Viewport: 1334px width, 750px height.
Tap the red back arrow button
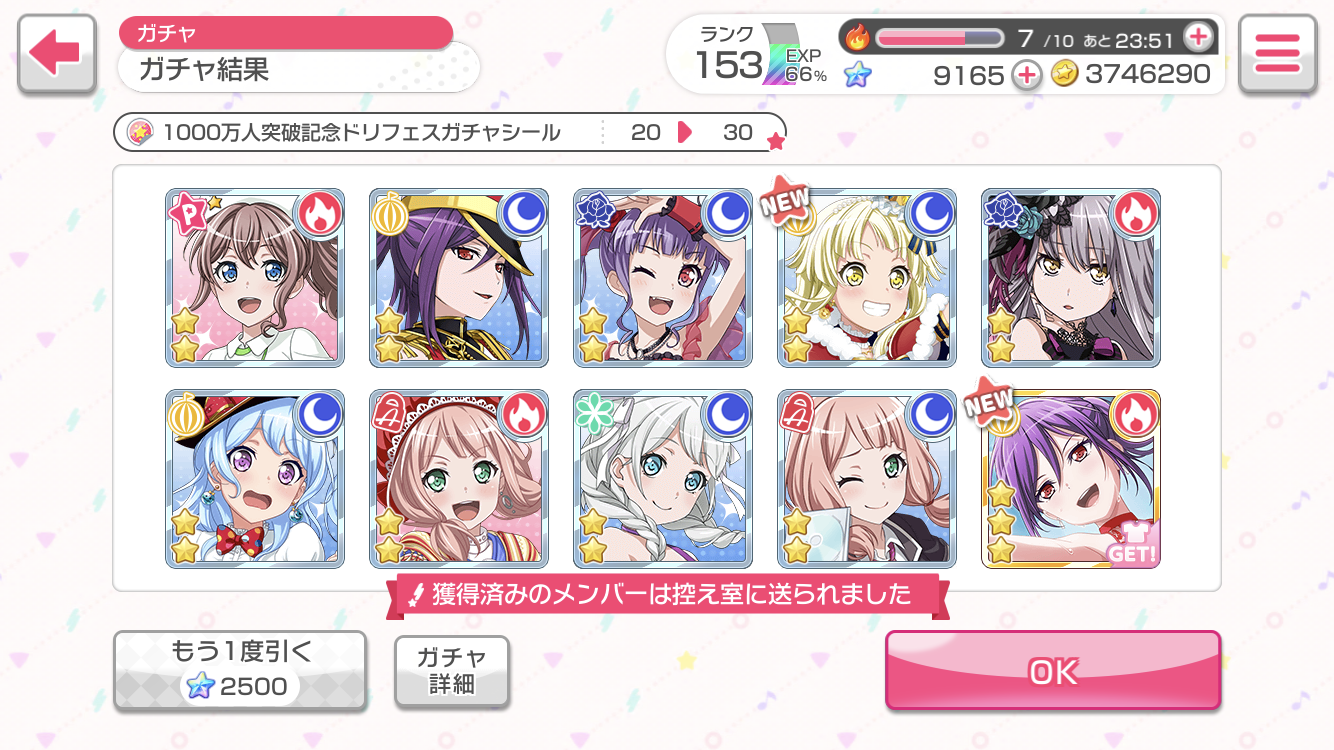[x=57, y=54]
